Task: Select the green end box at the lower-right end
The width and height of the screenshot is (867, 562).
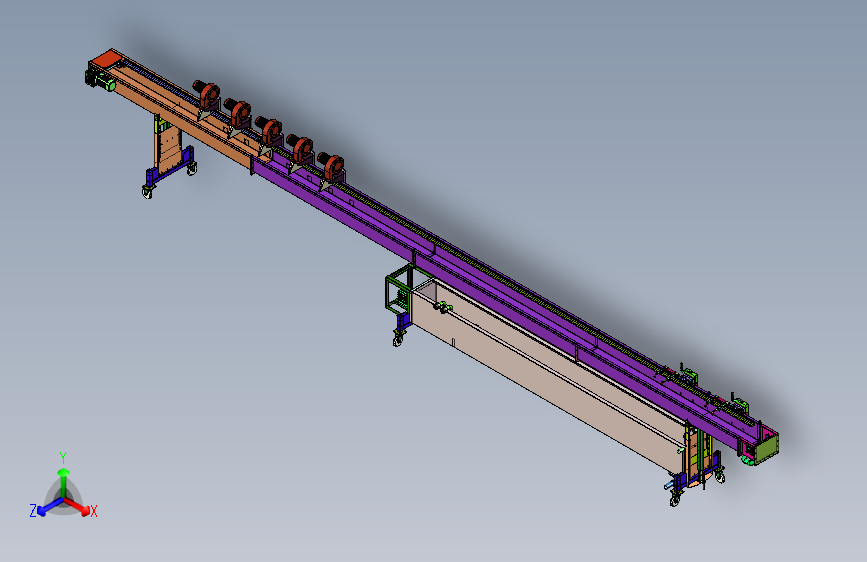Action: coord(767,447)
